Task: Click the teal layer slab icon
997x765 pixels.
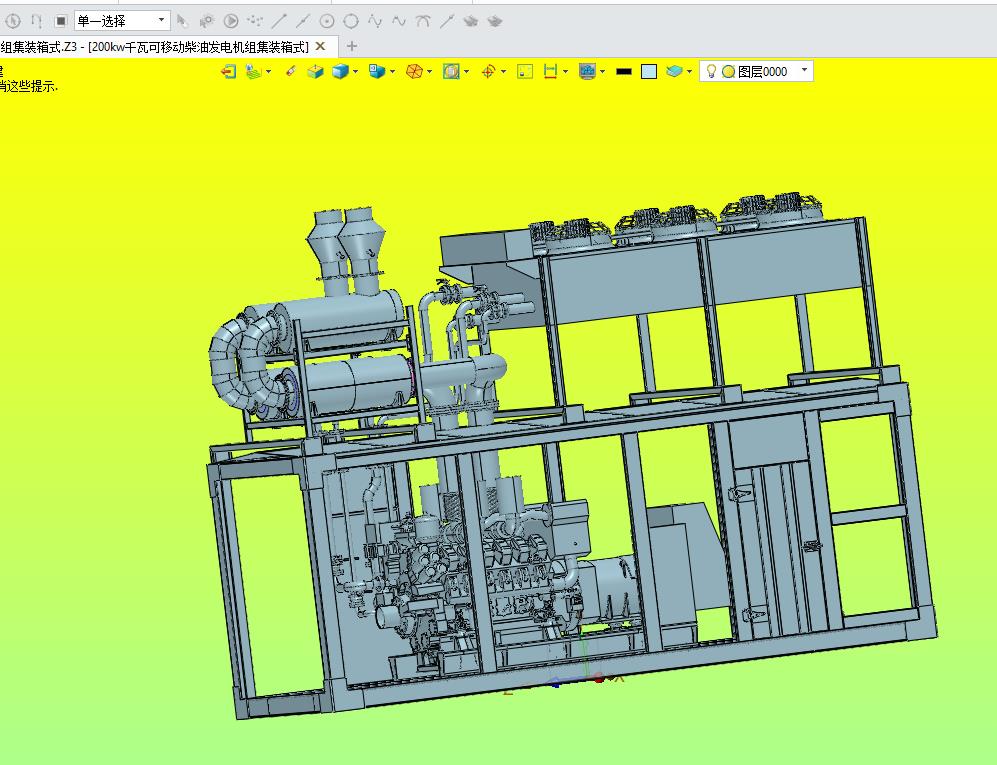Action: 674,71
